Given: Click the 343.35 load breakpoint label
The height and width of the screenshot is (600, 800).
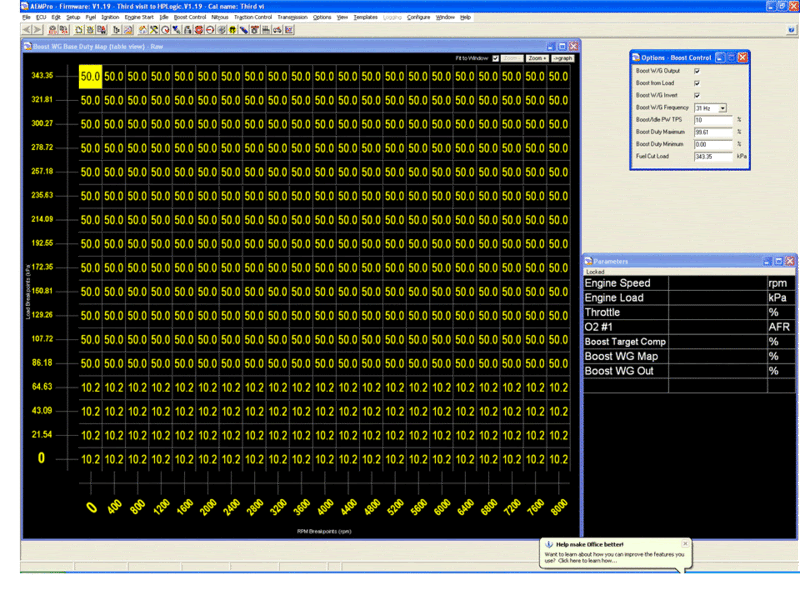Looking at the screenshot, I should [x=42, y=76].
